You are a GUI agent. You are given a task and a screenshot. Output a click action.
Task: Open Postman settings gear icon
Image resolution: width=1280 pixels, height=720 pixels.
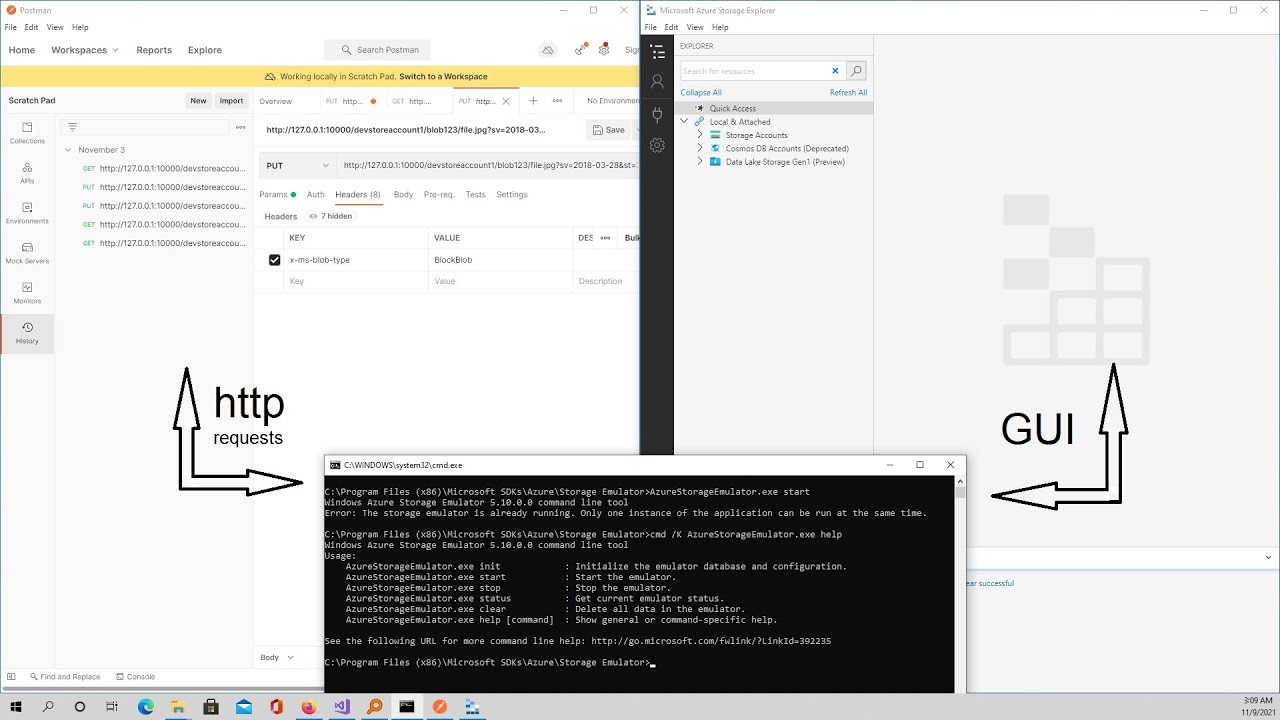604,50
